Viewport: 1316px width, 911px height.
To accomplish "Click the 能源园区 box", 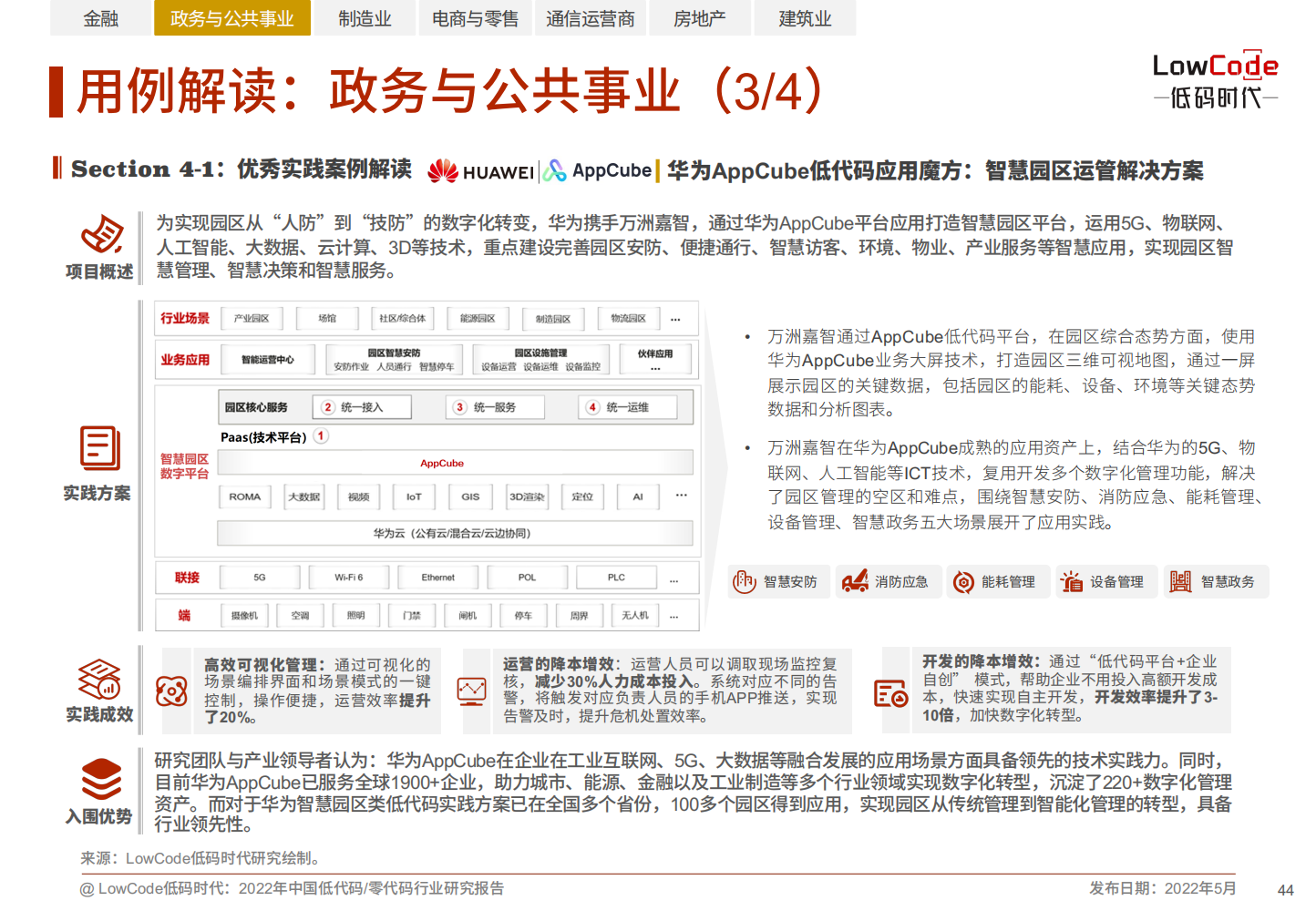I will pyautogui.click(x=478, y=319).
